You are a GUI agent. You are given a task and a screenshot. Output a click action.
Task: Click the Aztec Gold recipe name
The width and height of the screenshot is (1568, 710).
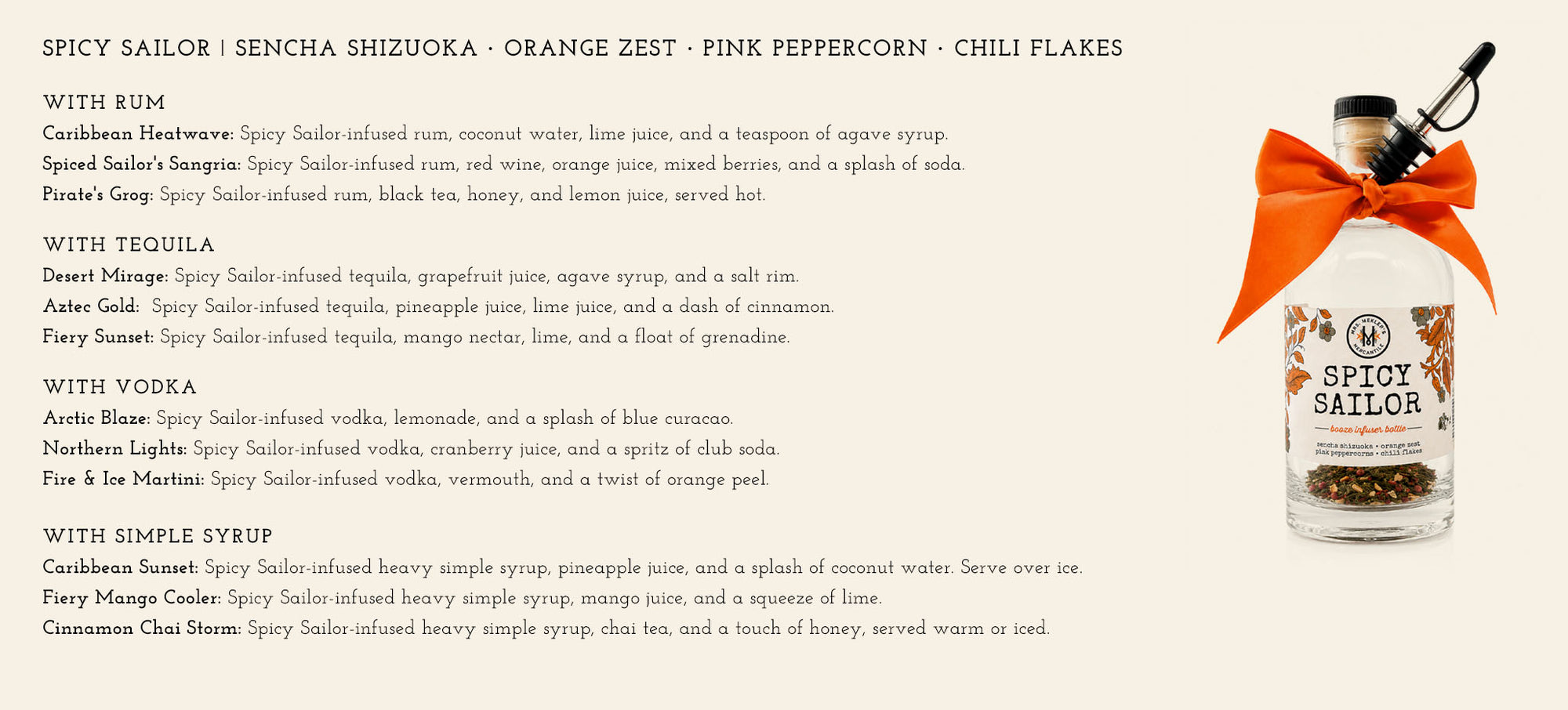point(91,306)
